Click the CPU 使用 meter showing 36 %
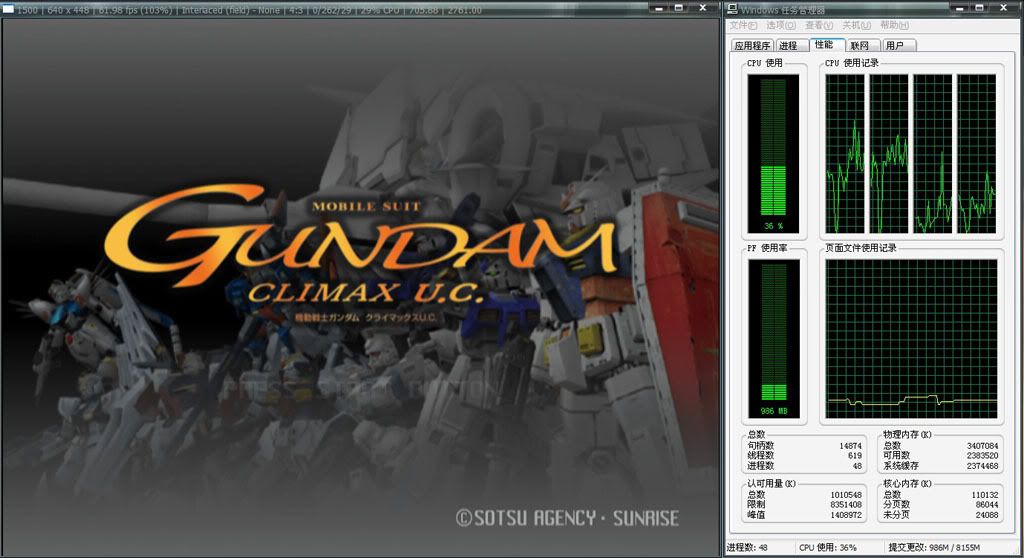 pyautogui.click(x=773, y=154)
